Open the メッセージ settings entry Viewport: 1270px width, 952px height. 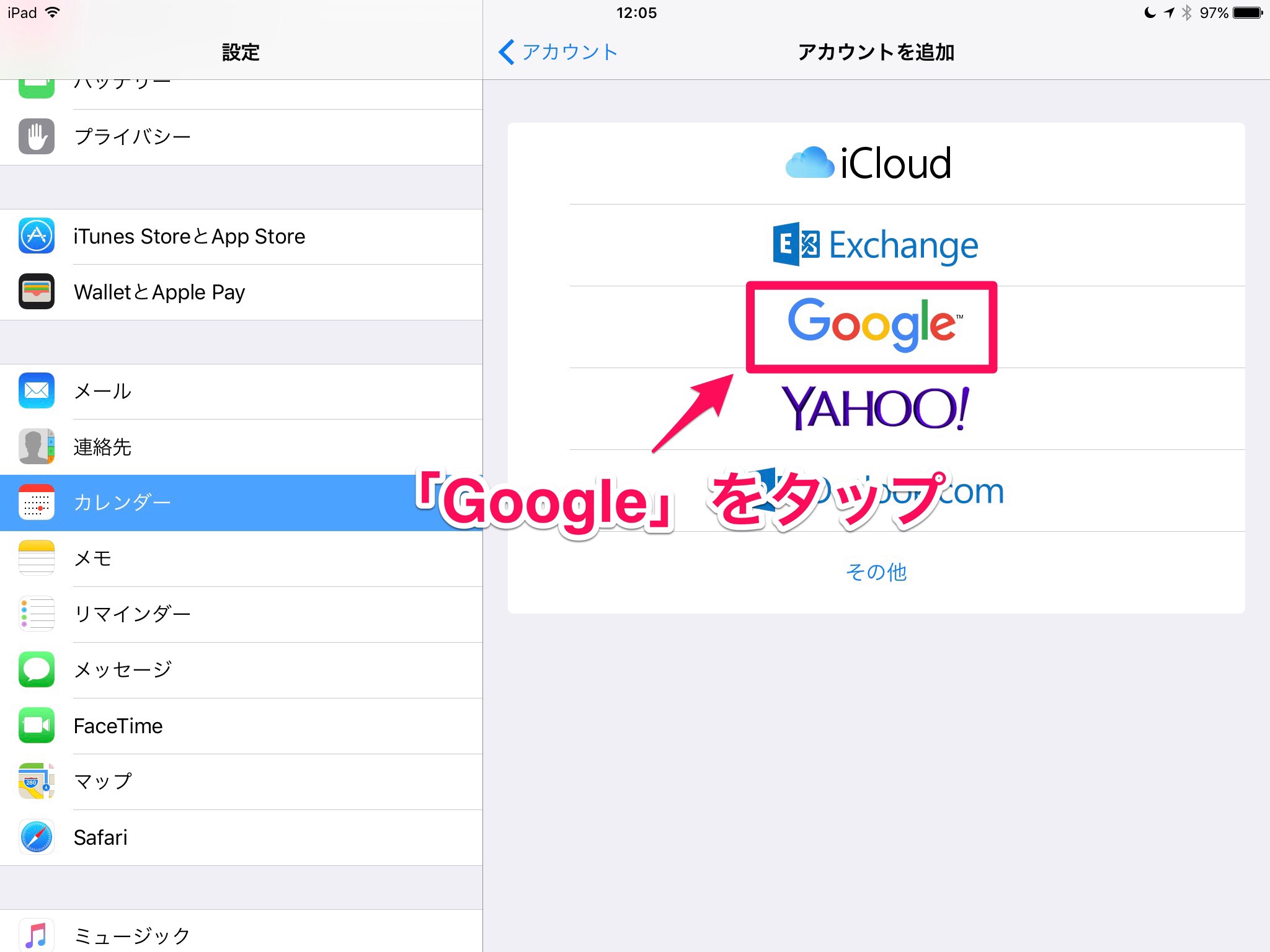point(123,670)
